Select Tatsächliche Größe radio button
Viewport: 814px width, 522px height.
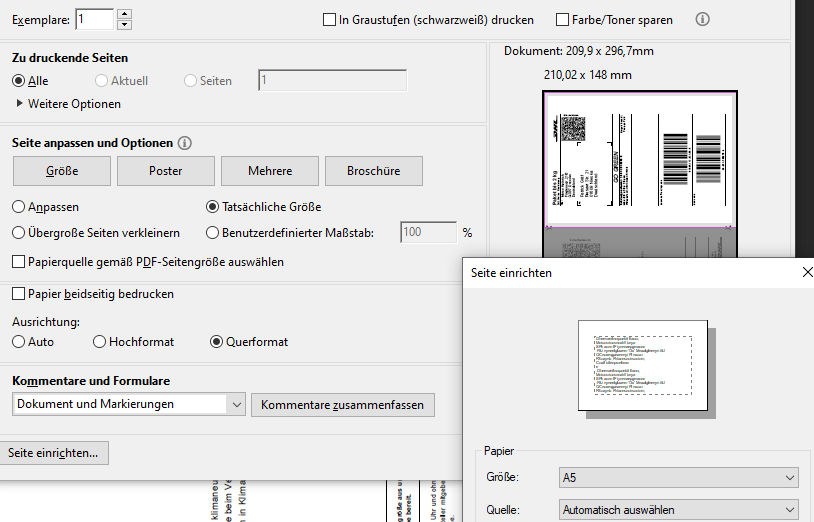click(x=212, y=207)
